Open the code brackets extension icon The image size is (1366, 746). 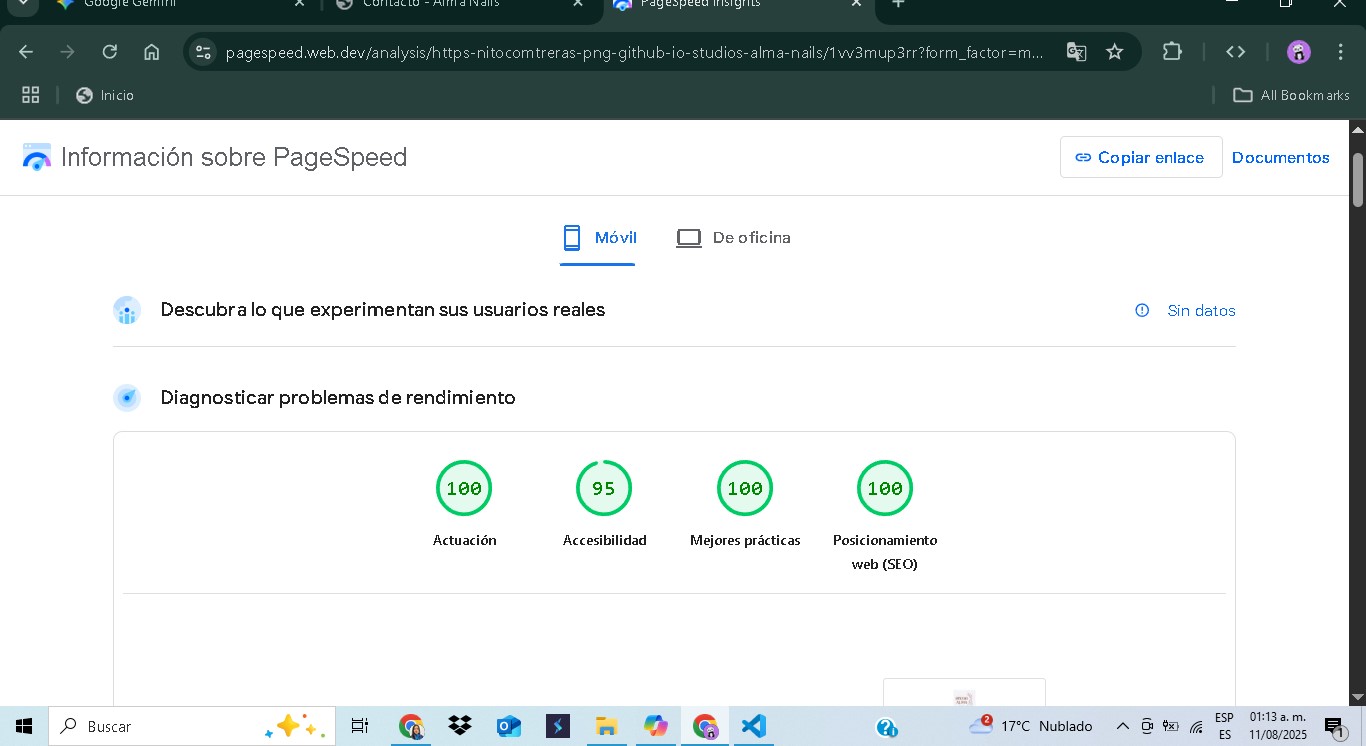point(1236,52)
